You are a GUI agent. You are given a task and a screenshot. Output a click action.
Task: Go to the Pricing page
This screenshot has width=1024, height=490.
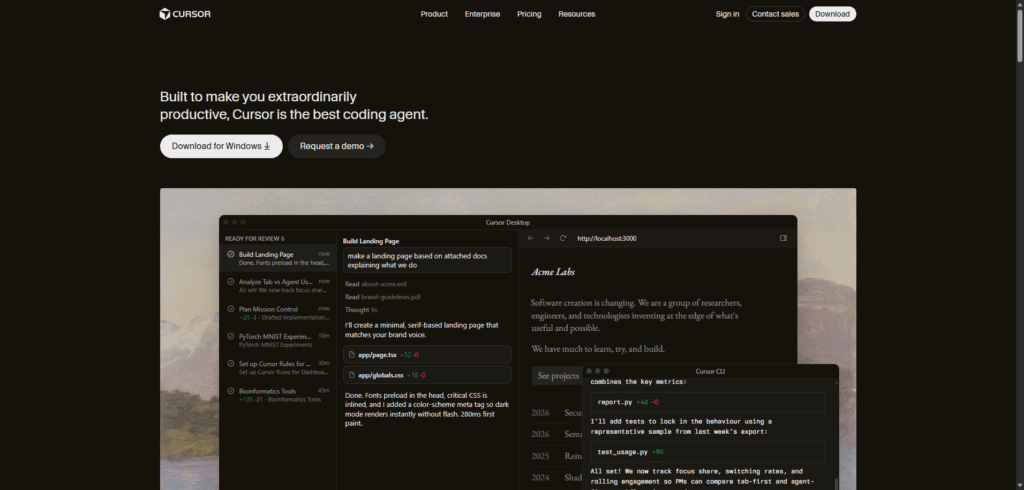[529, 14]
